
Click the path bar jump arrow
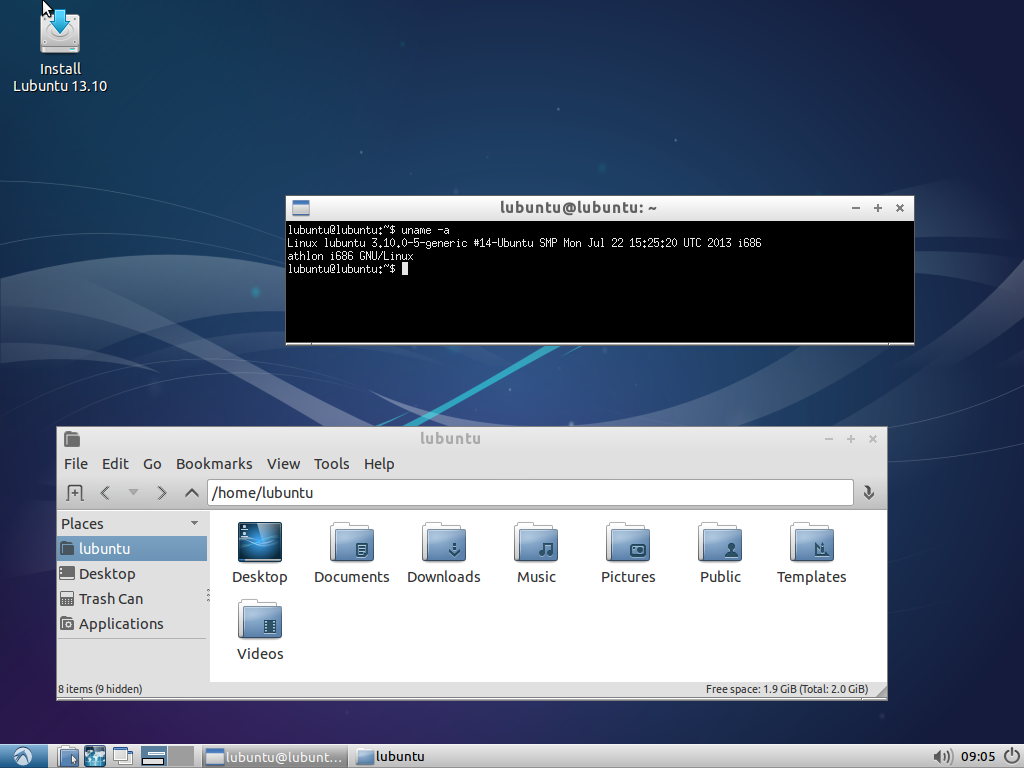pos(868,492)
